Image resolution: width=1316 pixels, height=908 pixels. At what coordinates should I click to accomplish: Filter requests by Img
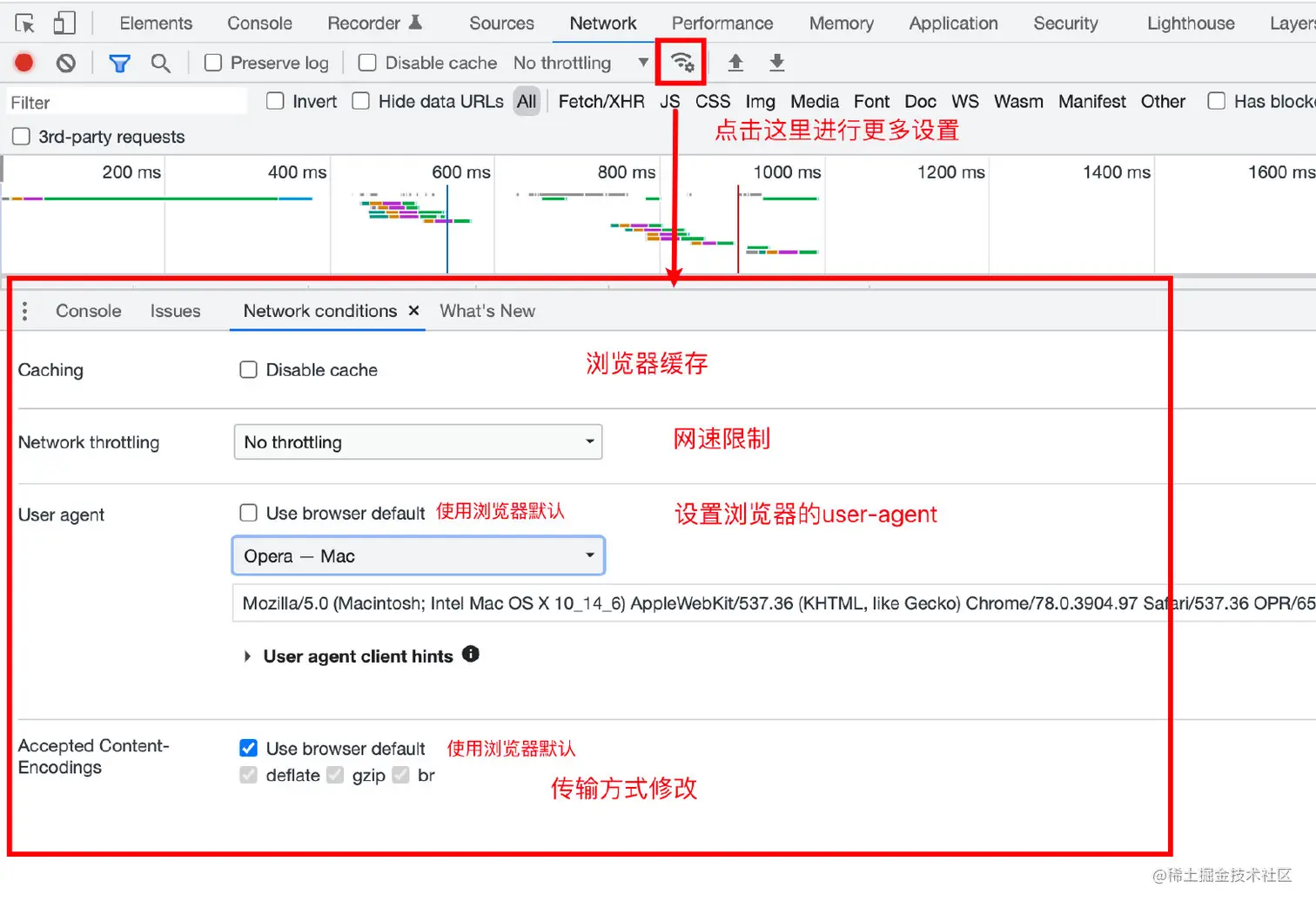(760, 101)
